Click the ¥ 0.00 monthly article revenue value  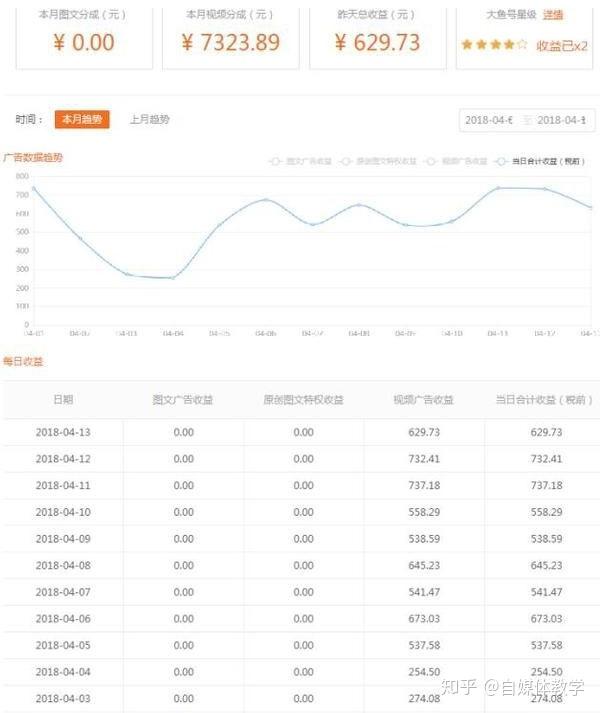pos(84,42)
